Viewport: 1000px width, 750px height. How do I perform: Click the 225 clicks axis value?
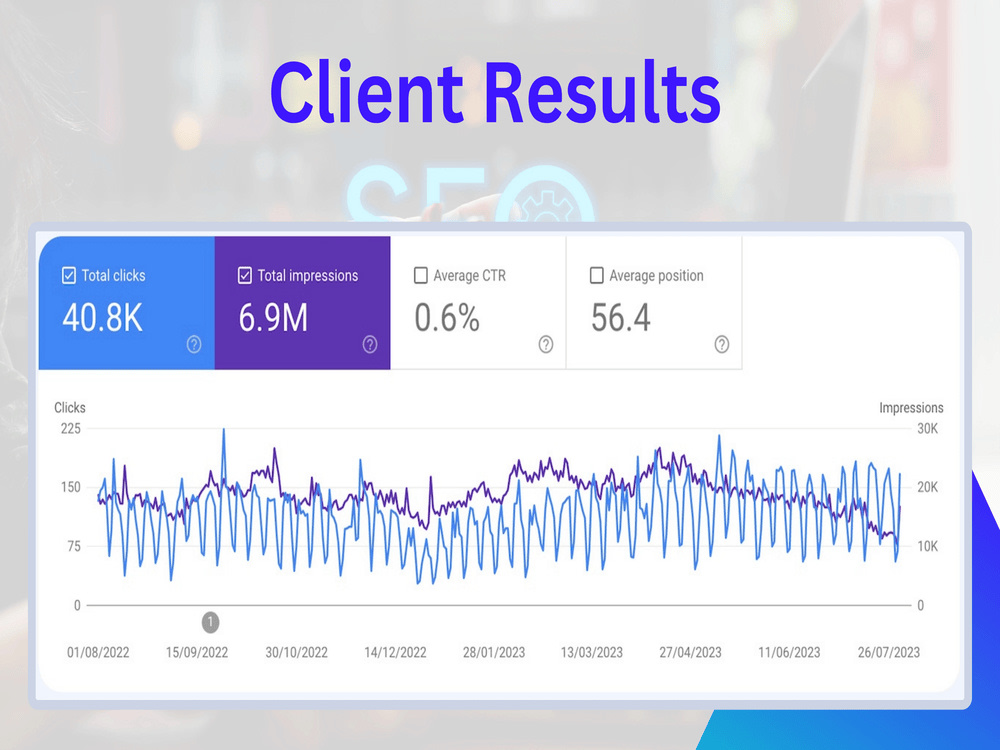pos(71,429)
